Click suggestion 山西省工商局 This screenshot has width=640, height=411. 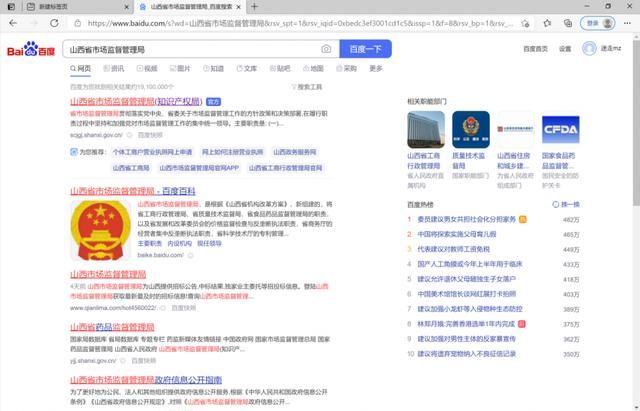pos(131,168)
